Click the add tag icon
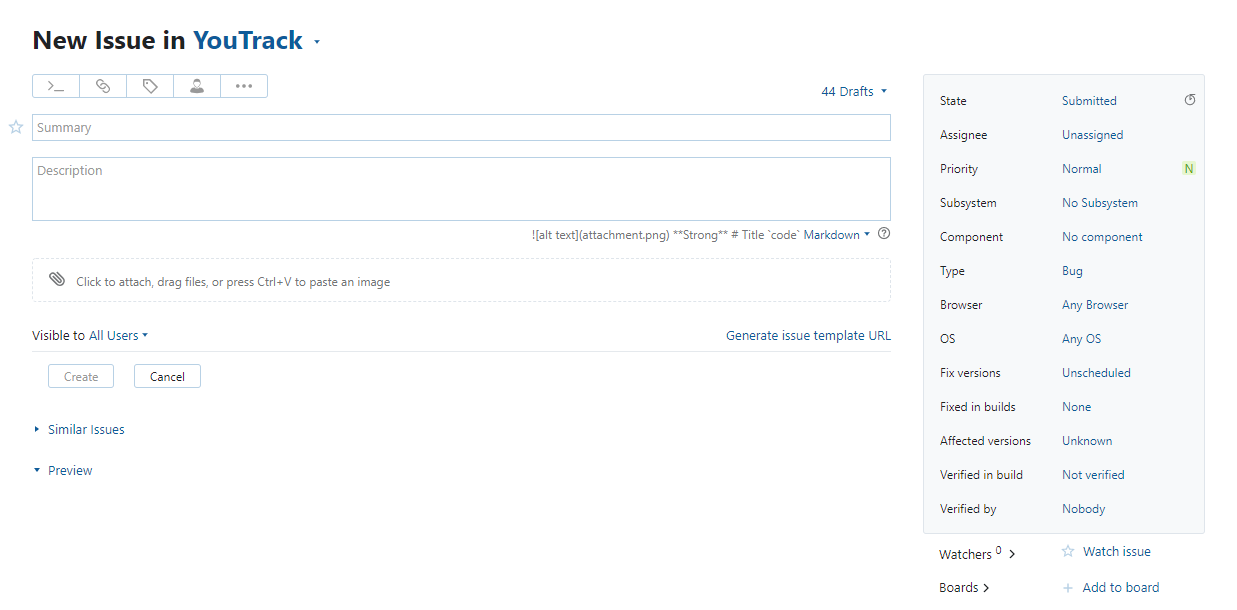 (150, 86)
